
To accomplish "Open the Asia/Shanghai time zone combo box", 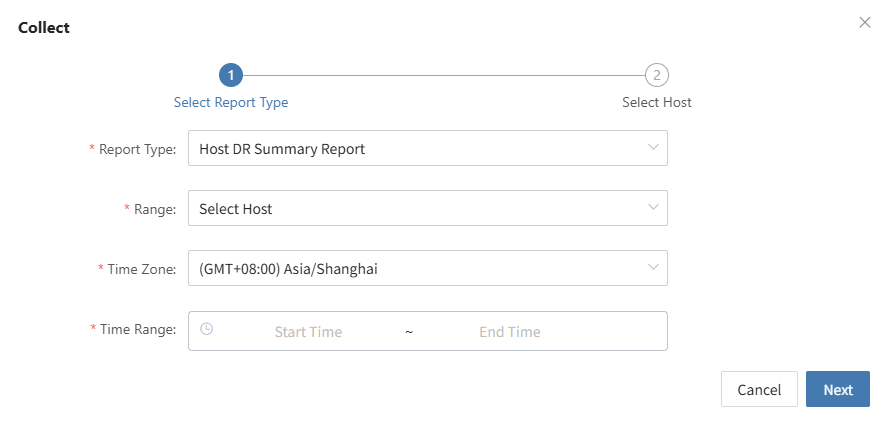I will [428, 268].
